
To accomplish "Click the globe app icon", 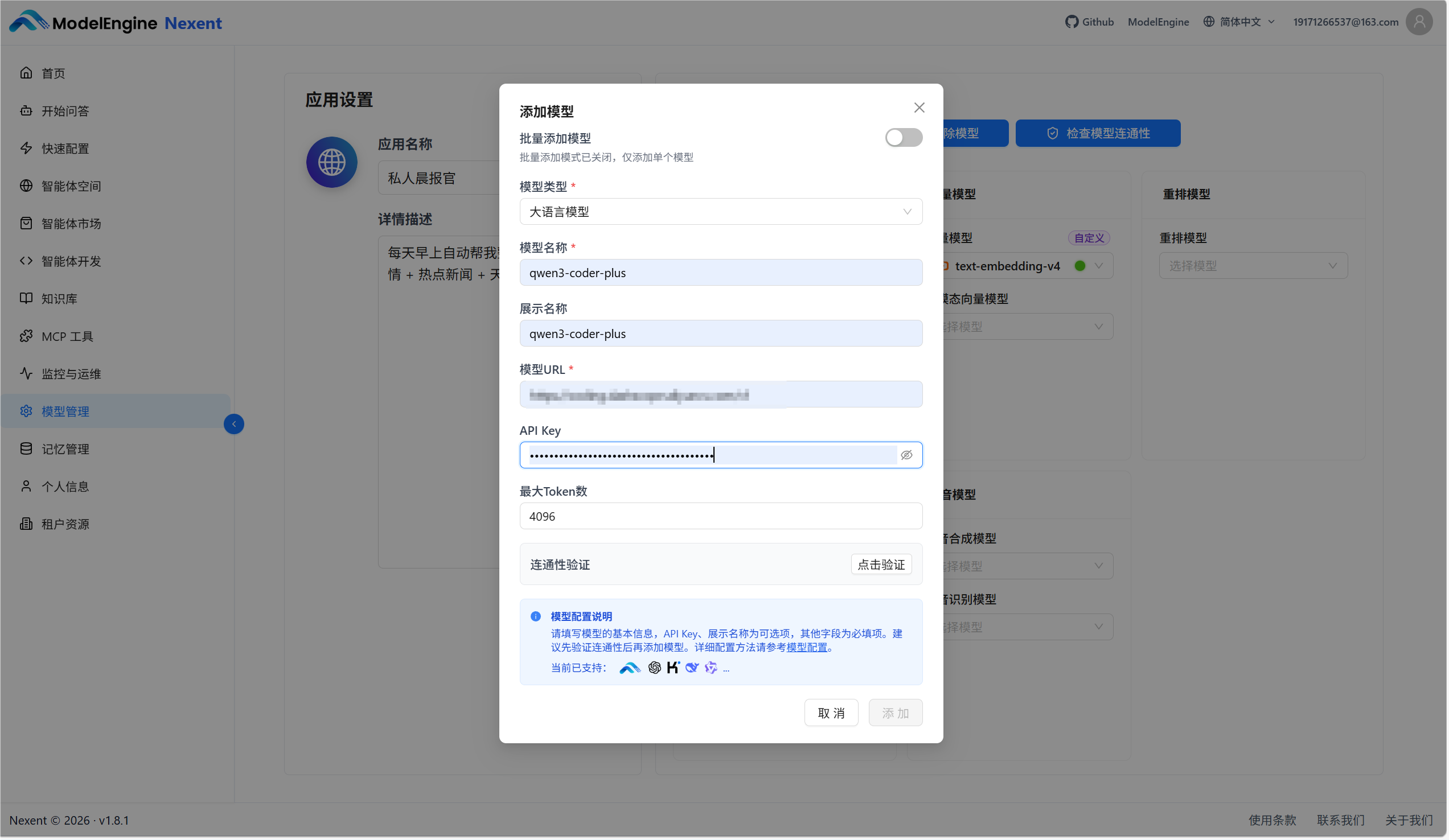I will coord(332,162).
